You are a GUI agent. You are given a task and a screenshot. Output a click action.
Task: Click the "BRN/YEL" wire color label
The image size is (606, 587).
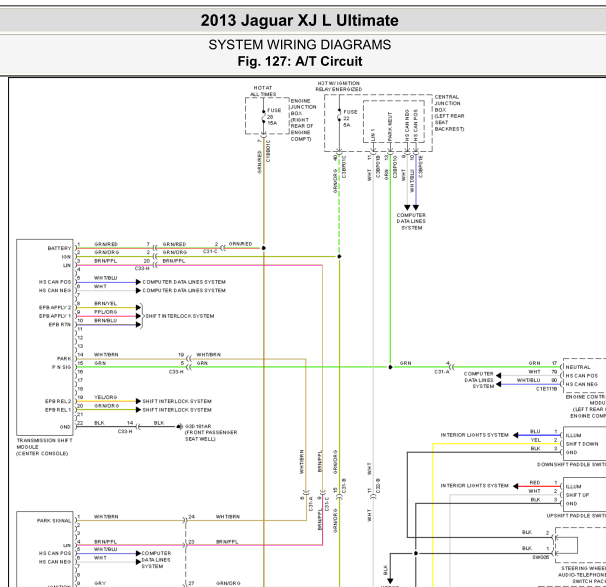105,304
